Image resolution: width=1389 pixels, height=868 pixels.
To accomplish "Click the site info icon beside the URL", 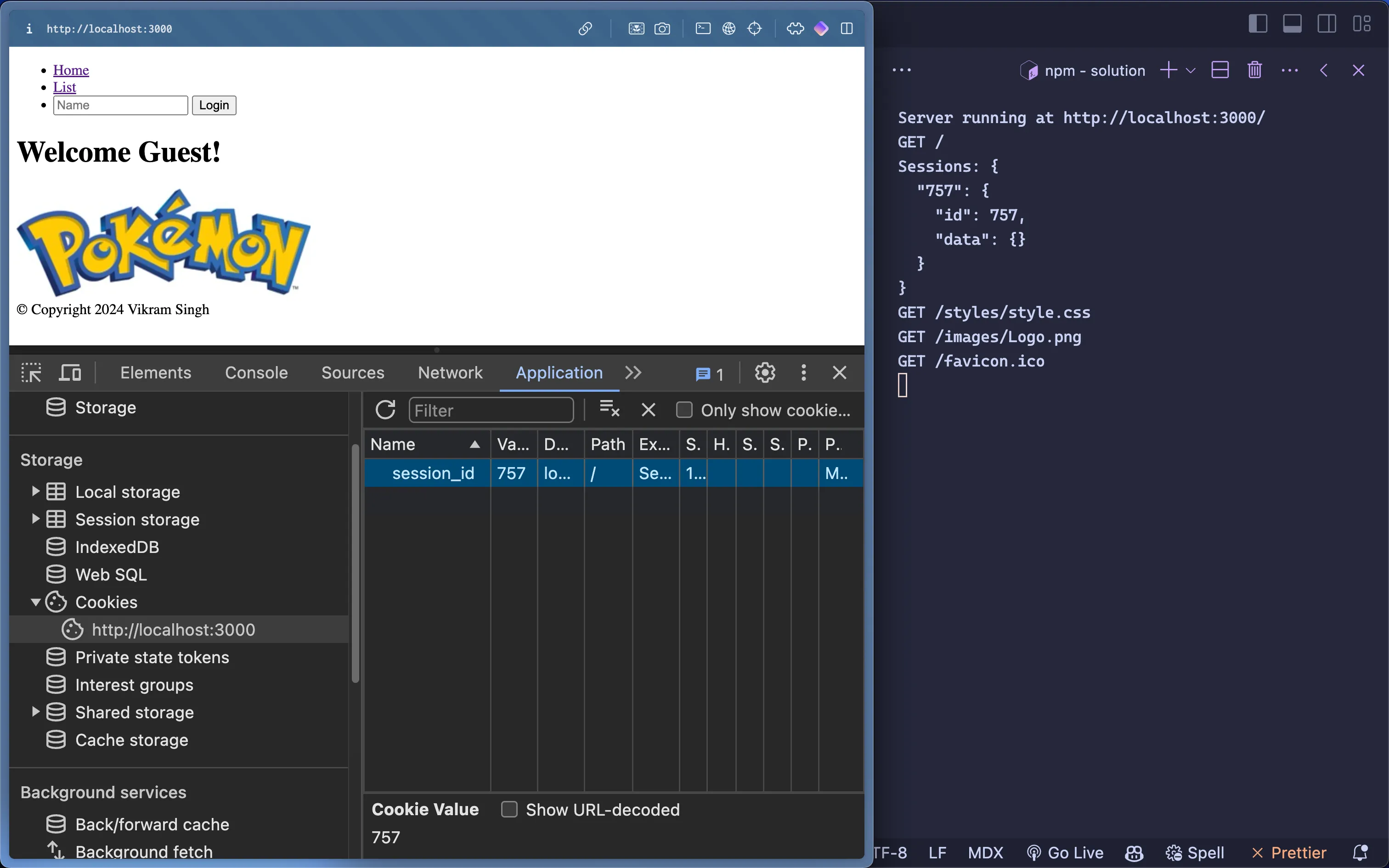I will [x=29, y=28].
